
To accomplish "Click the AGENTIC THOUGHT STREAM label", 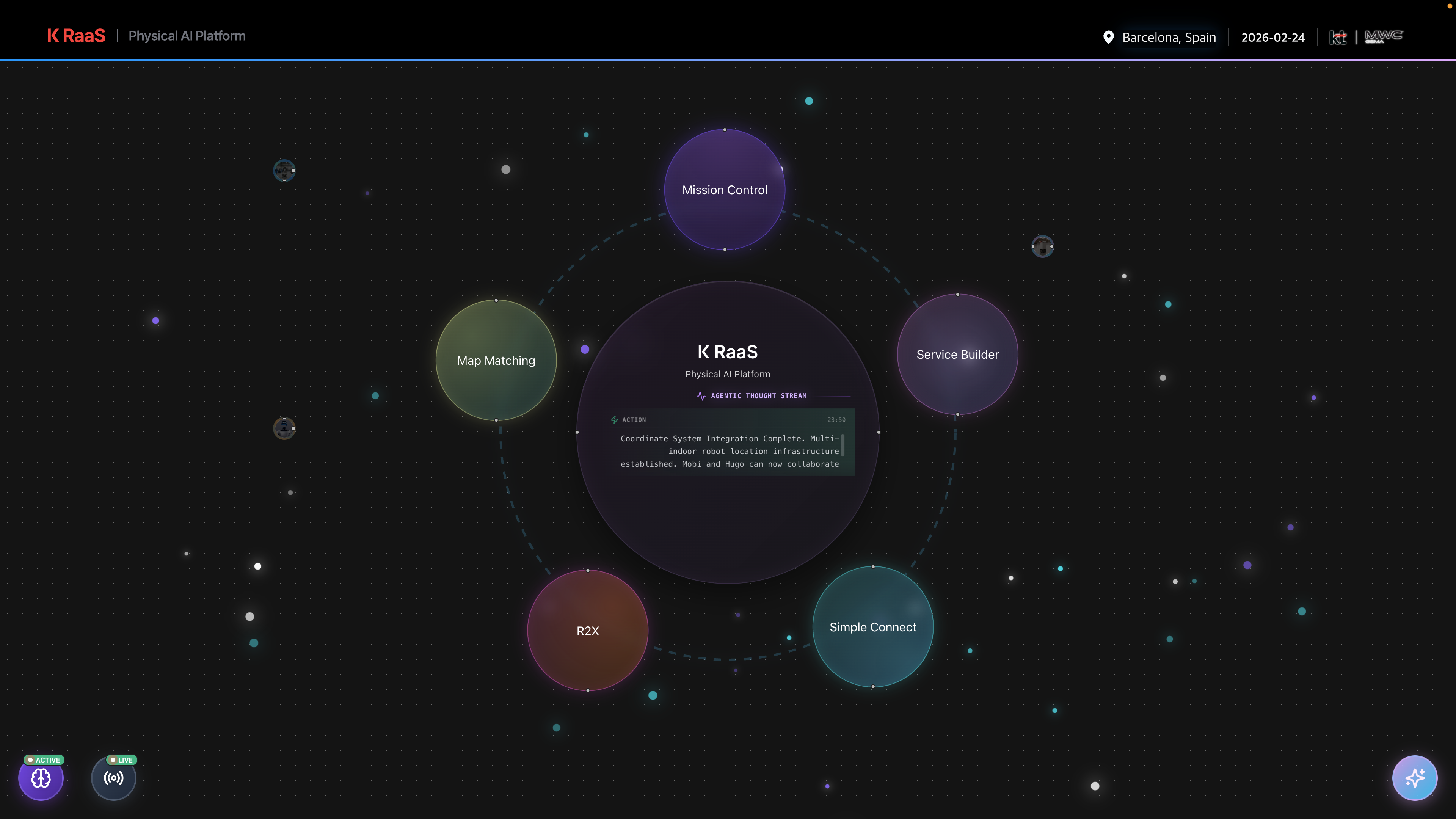I will click(x=758, y=395).
